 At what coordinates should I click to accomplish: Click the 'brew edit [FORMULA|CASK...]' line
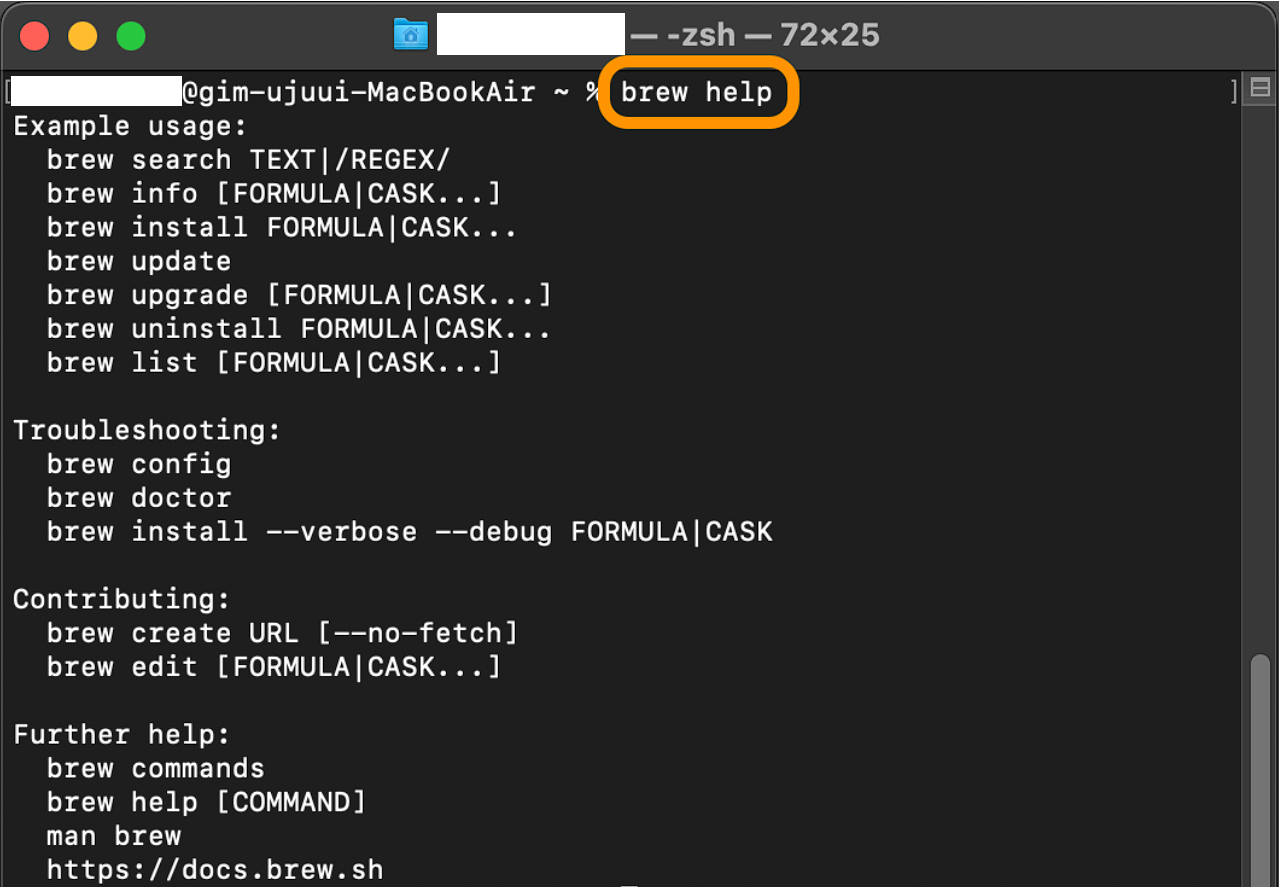click(x=274, y=666)
